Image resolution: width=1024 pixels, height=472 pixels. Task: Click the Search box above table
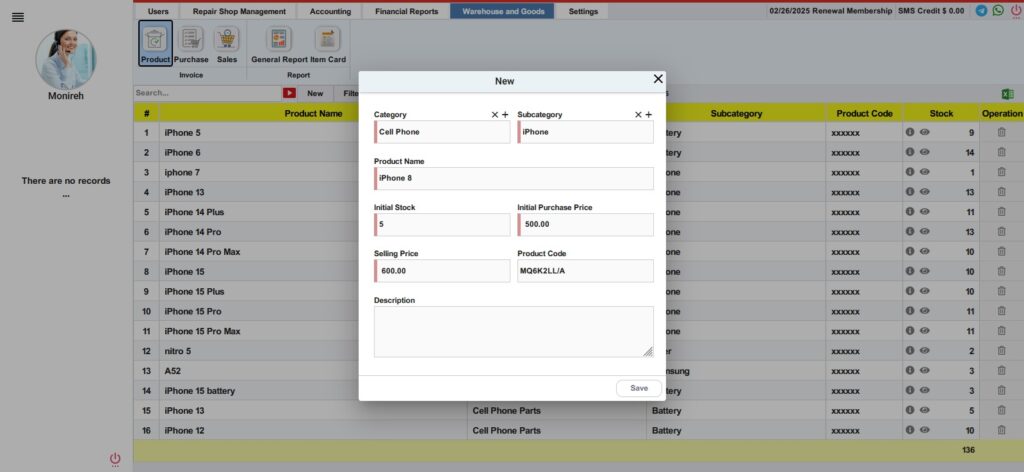[207, 93]
